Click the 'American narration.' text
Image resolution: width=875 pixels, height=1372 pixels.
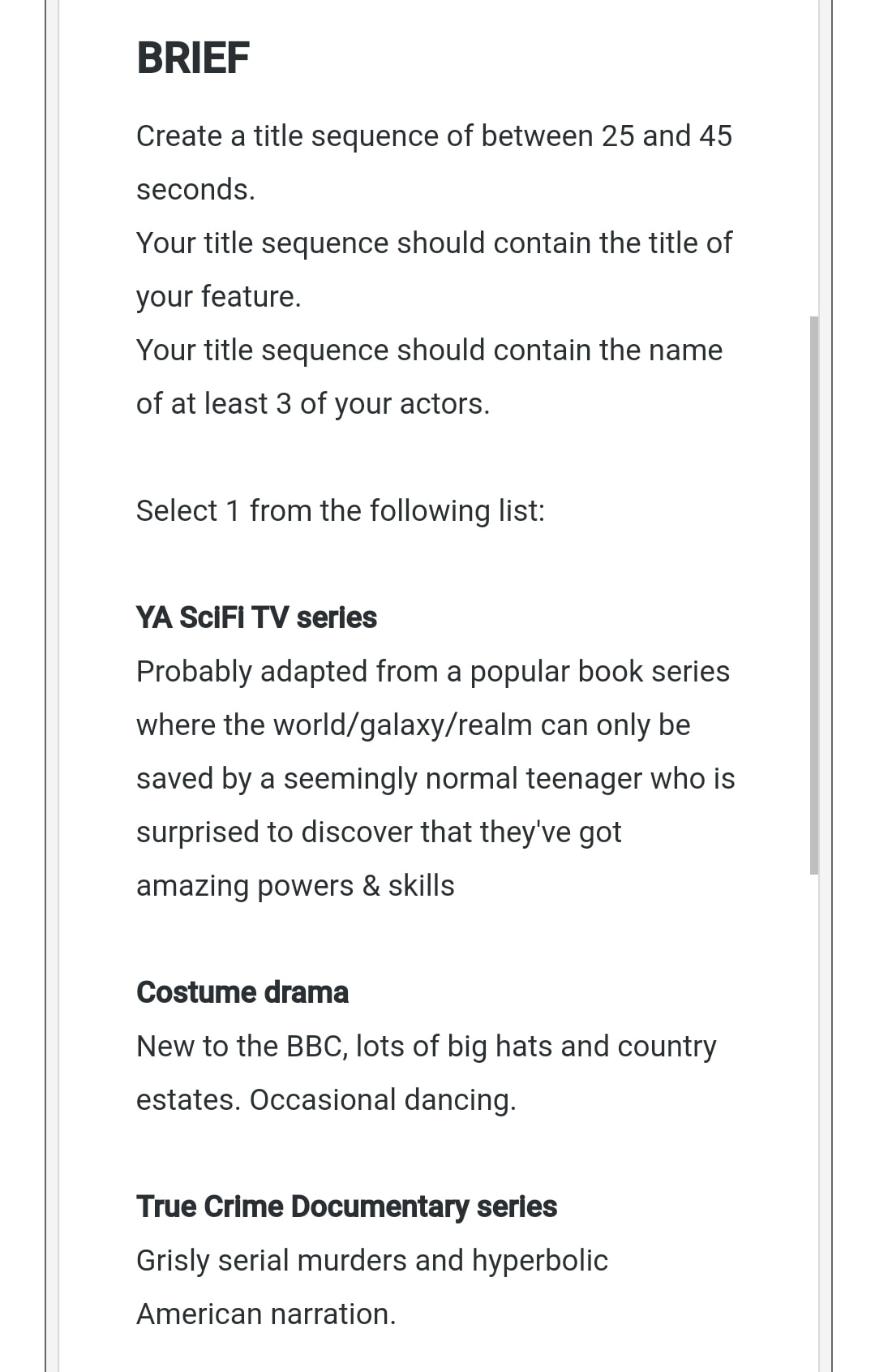[x=266, y=1314]
